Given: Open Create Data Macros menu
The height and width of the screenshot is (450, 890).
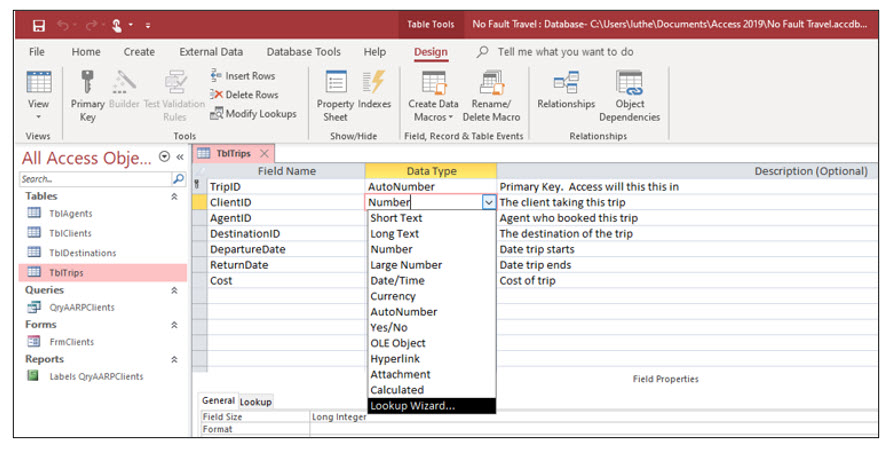Looking at the screenshot, I should pyautogui.click(x=433, y=95).
